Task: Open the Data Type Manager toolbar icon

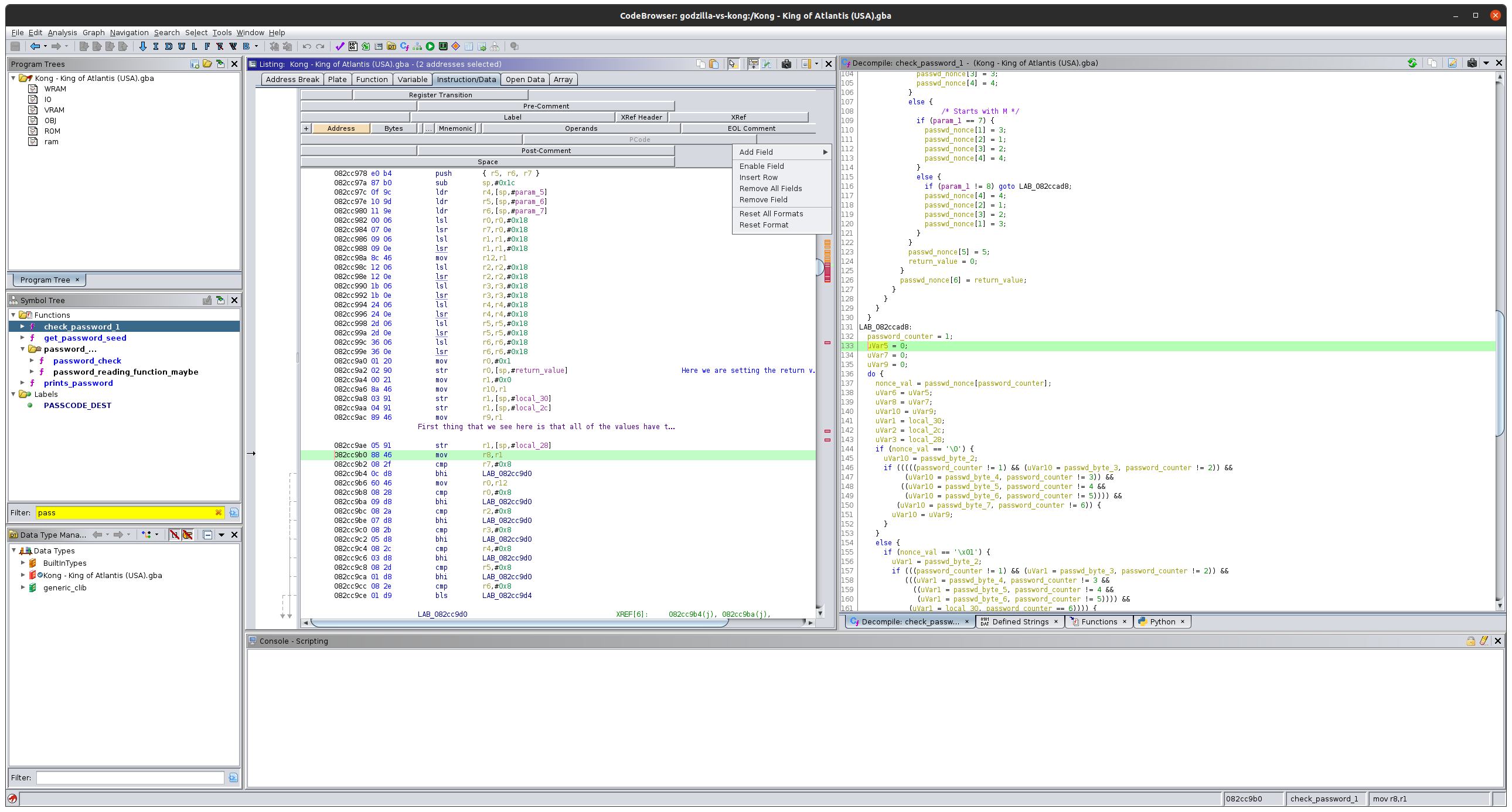Action: [391, 46]
